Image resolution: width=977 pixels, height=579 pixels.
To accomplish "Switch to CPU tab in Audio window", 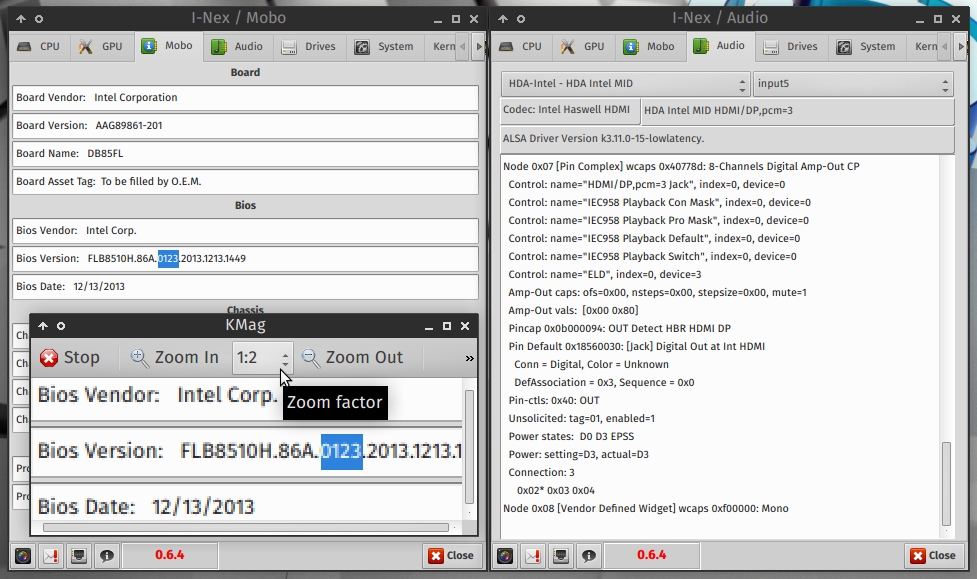I will (x=521, y=47).
